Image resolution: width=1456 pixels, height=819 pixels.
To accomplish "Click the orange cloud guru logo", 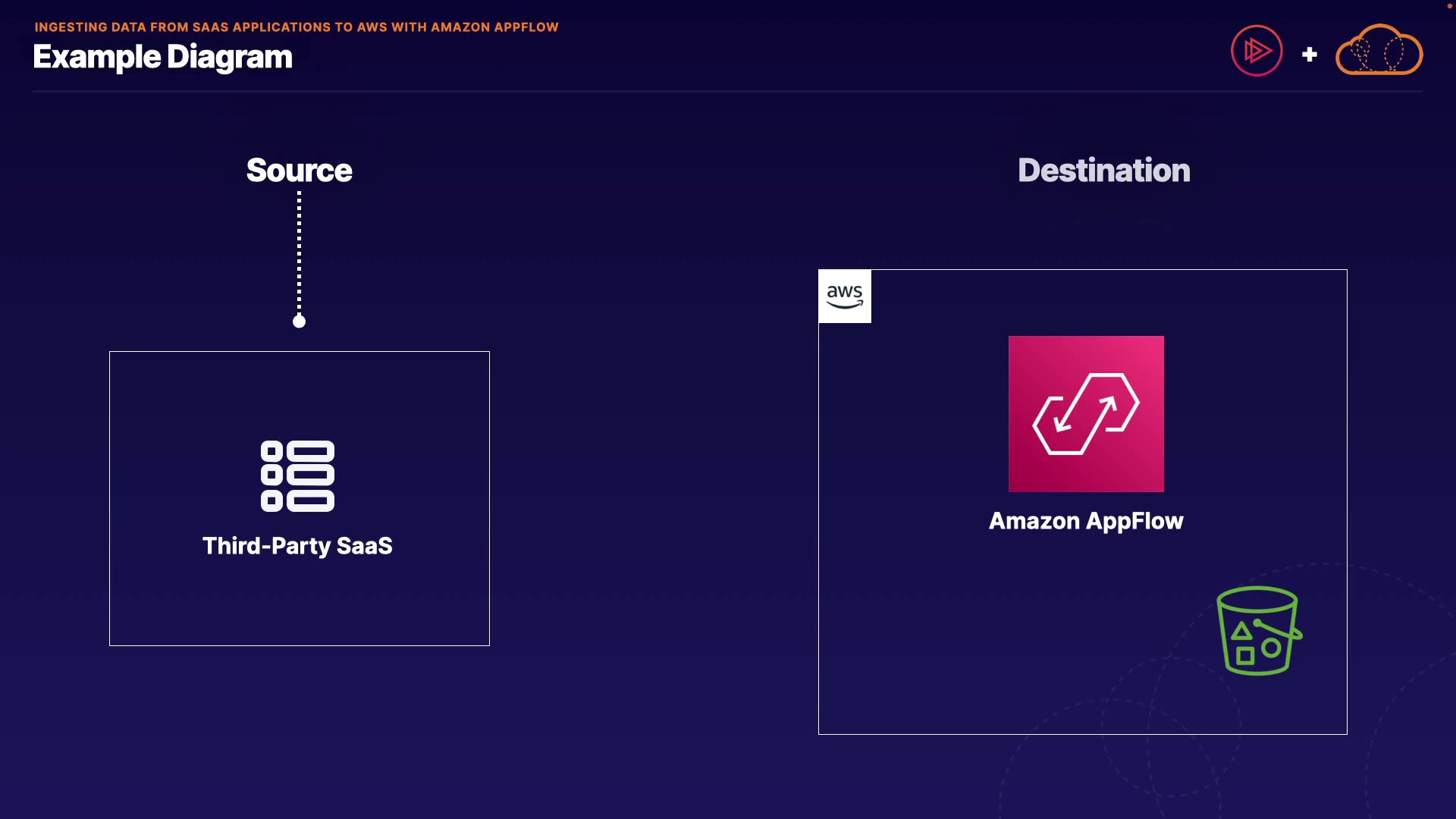I will tap(1379, 51).
